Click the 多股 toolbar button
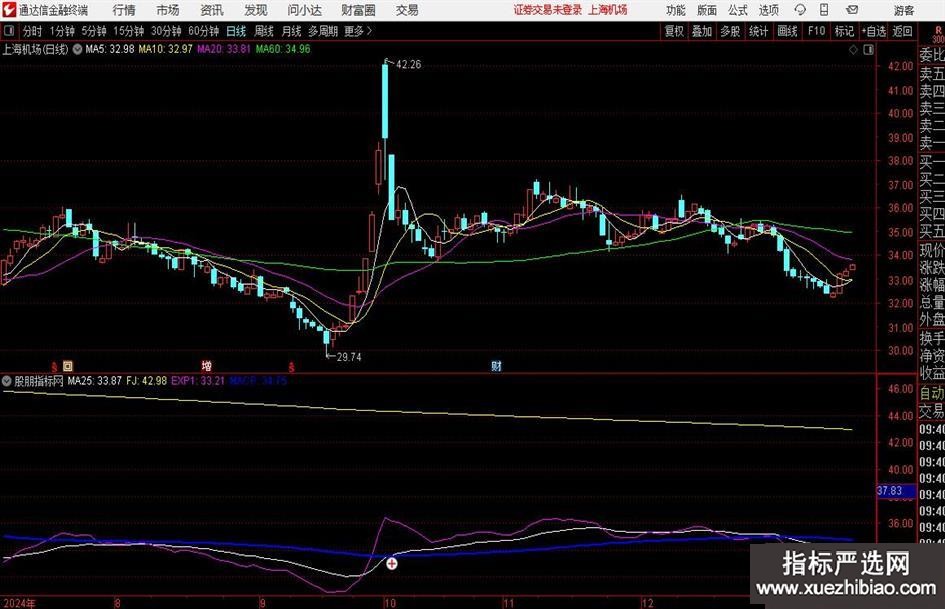This screenshot has width=945, height=609. 730,31
